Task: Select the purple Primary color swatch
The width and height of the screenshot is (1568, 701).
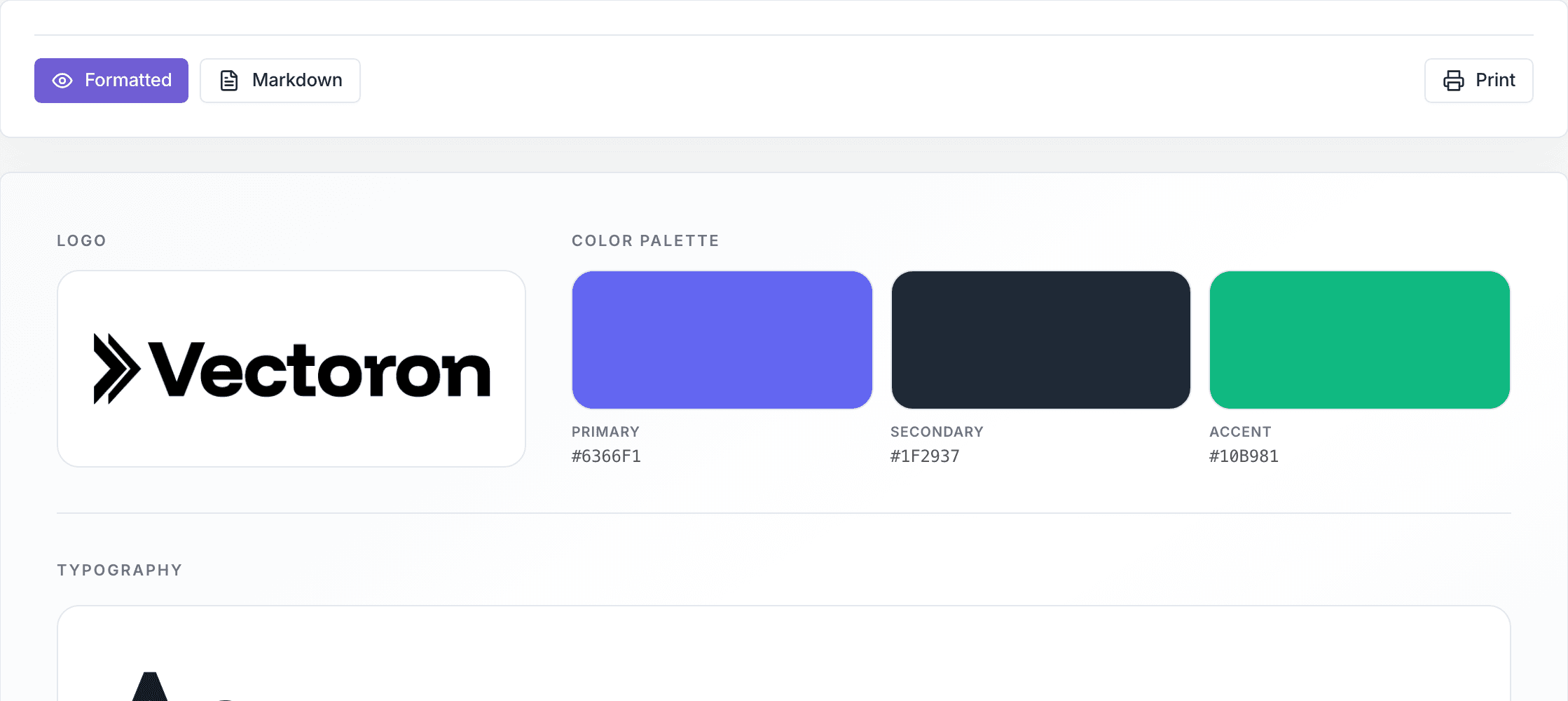Action: 722,340
